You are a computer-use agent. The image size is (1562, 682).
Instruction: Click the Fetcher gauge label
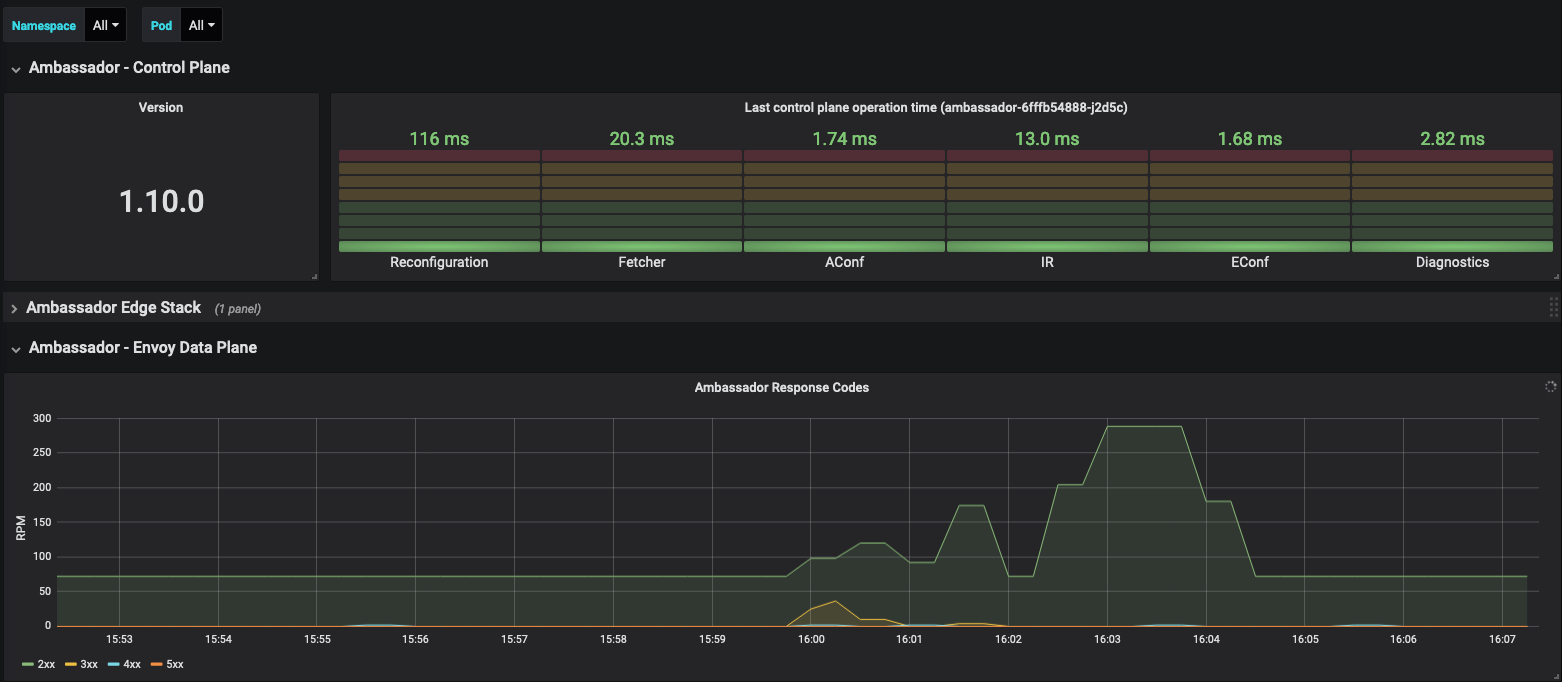coord(642,262)
